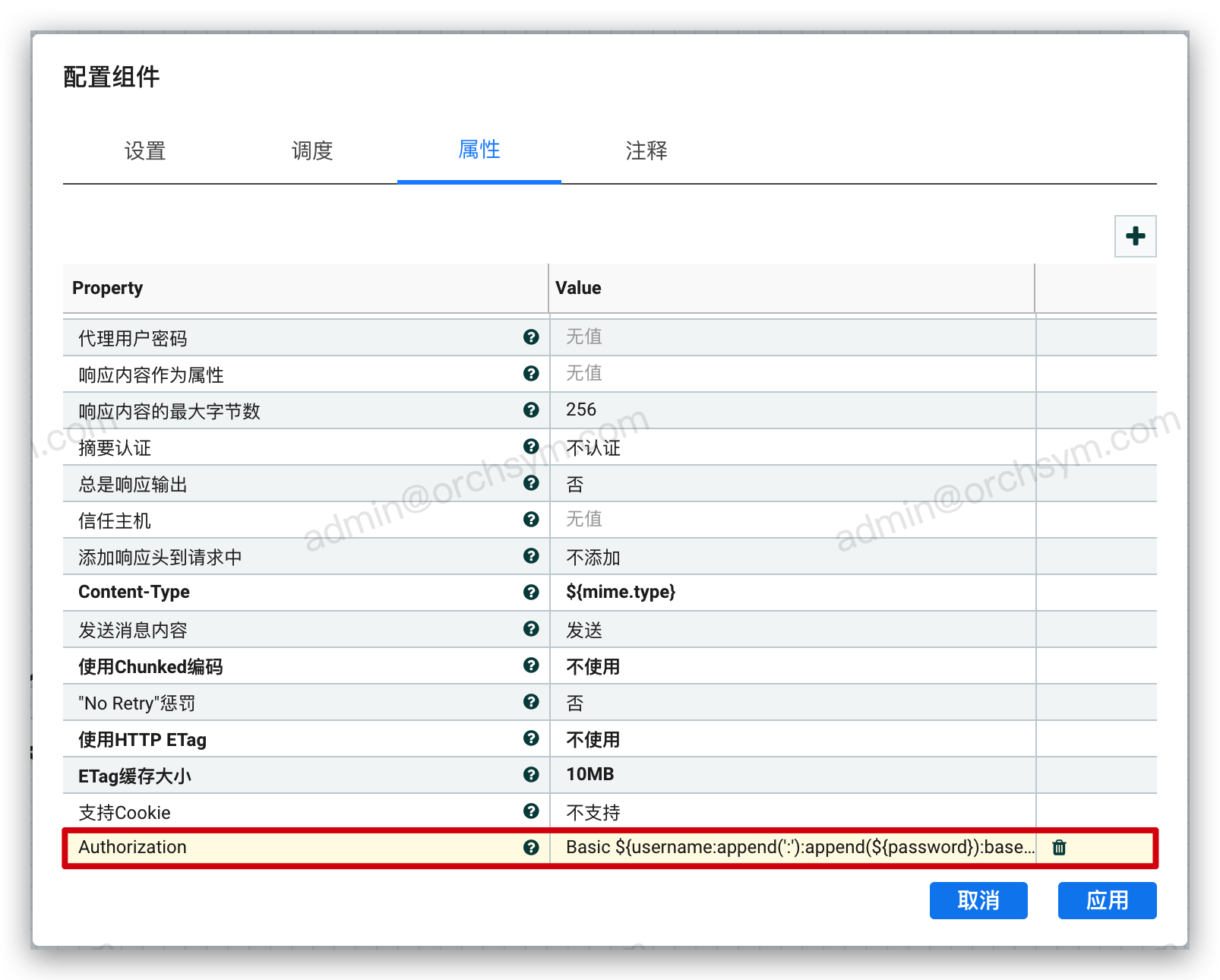Viewport: 1220px width, 980px height.
Task: Open value dropdown for 摘要认证 (不认证)
Action: click(x=792, y=447)
